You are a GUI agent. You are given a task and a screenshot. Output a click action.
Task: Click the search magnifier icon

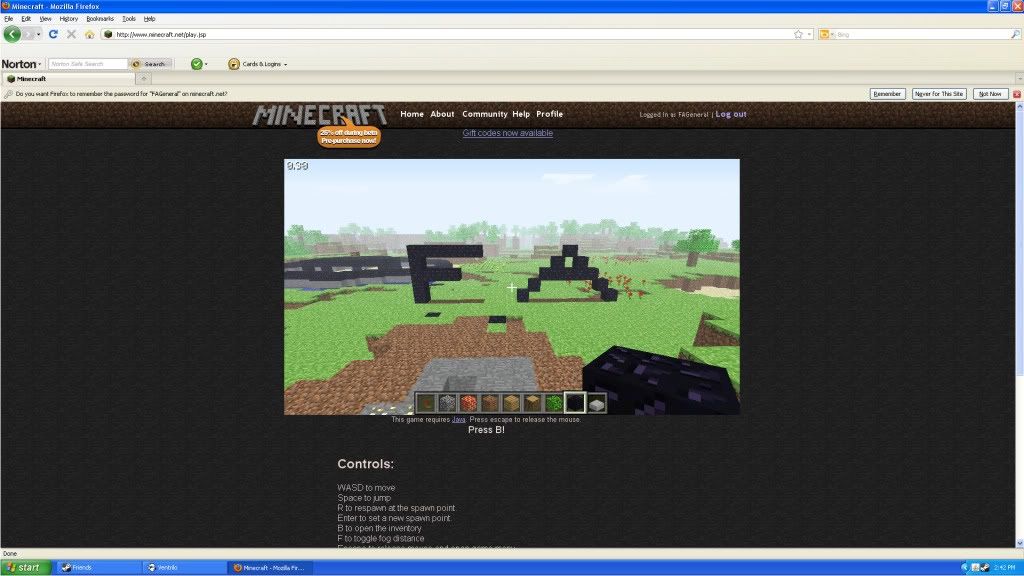(1015, 34)
